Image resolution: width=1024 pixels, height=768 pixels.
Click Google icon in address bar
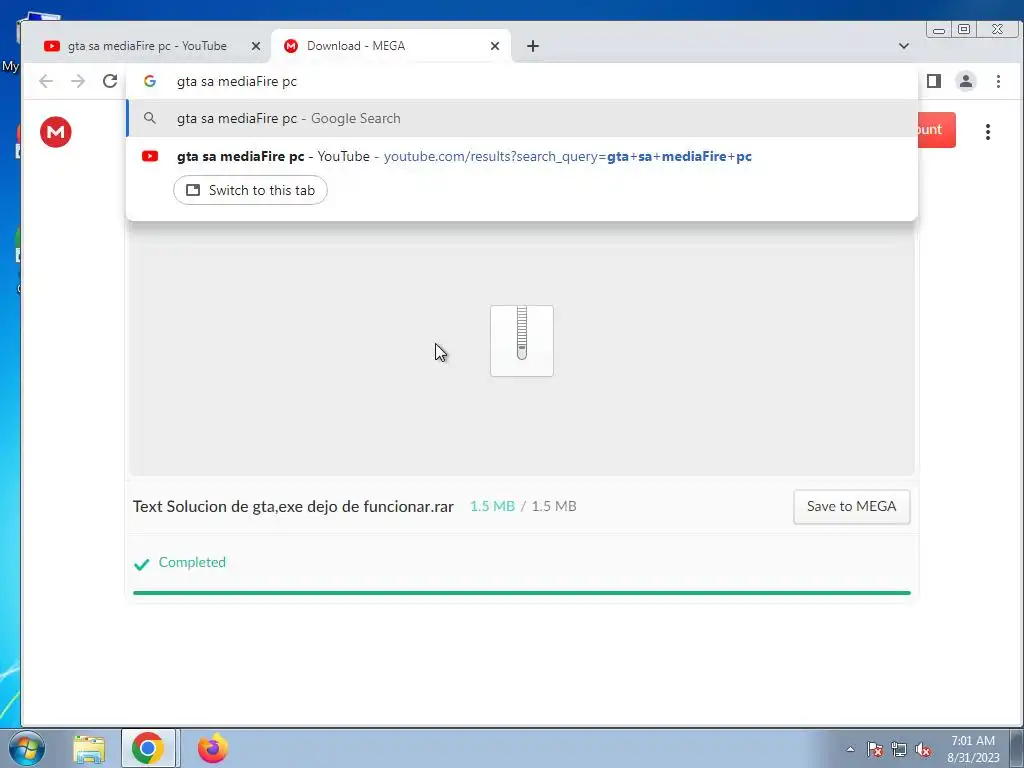150,81
